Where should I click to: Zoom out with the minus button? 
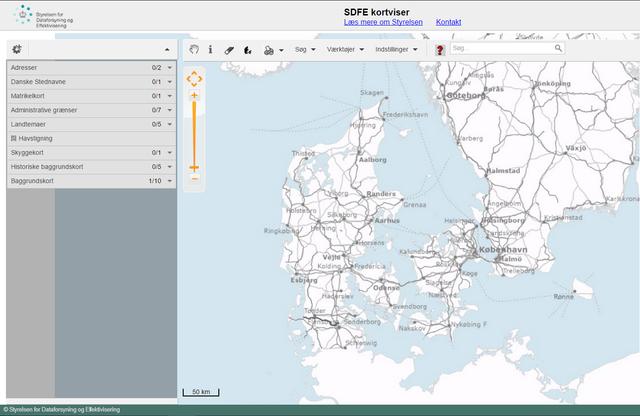tap(194, 180)
